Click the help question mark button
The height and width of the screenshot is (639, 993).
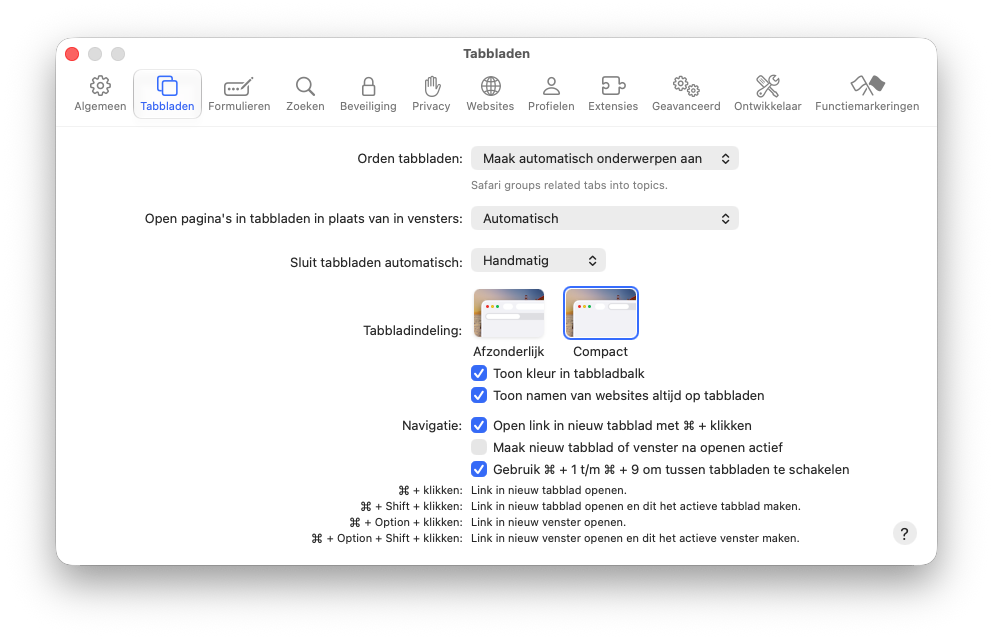point(904,534)
